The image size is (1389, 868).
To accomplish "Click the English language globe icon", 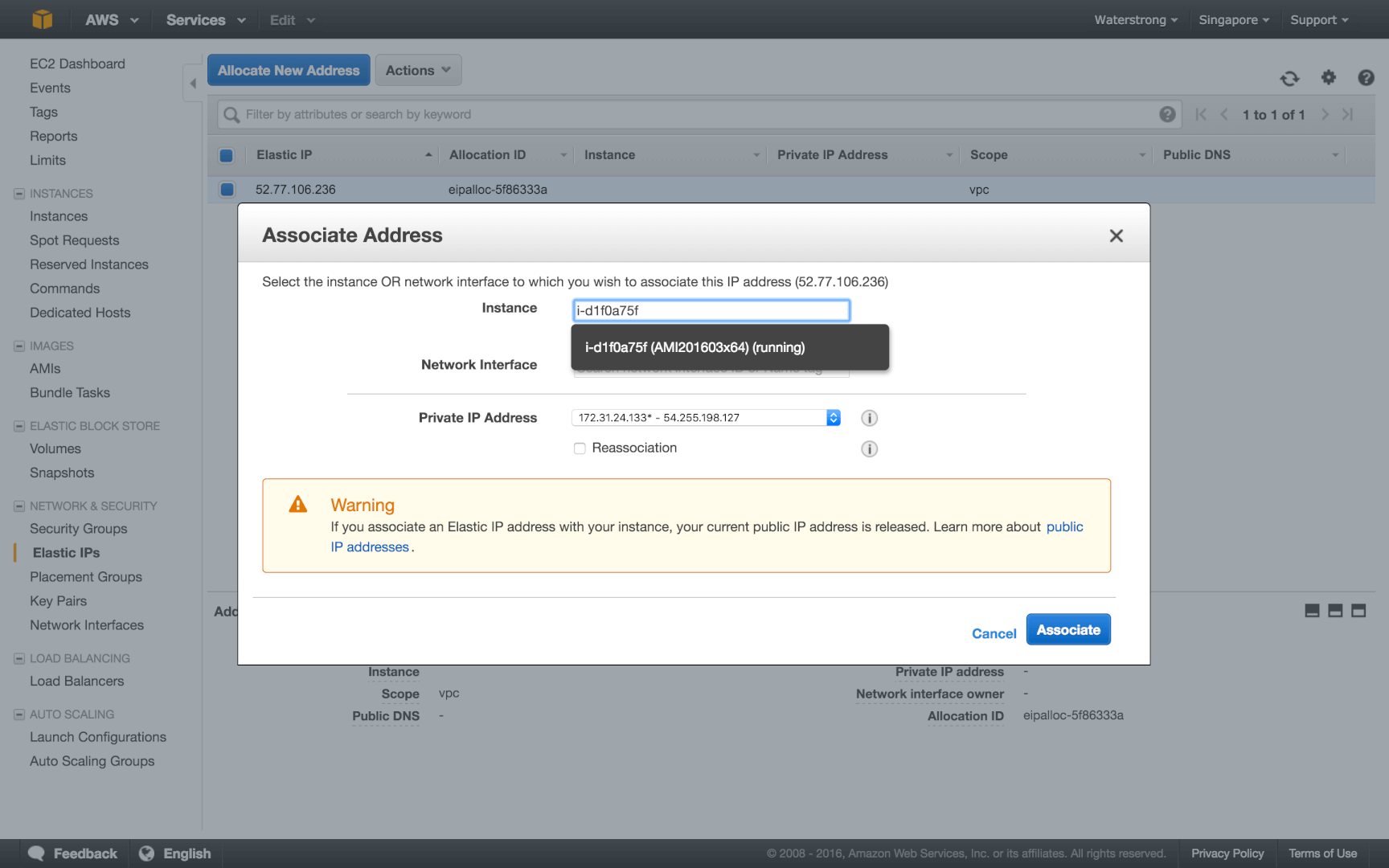I will pyautogui.click(x=146, y=854).
